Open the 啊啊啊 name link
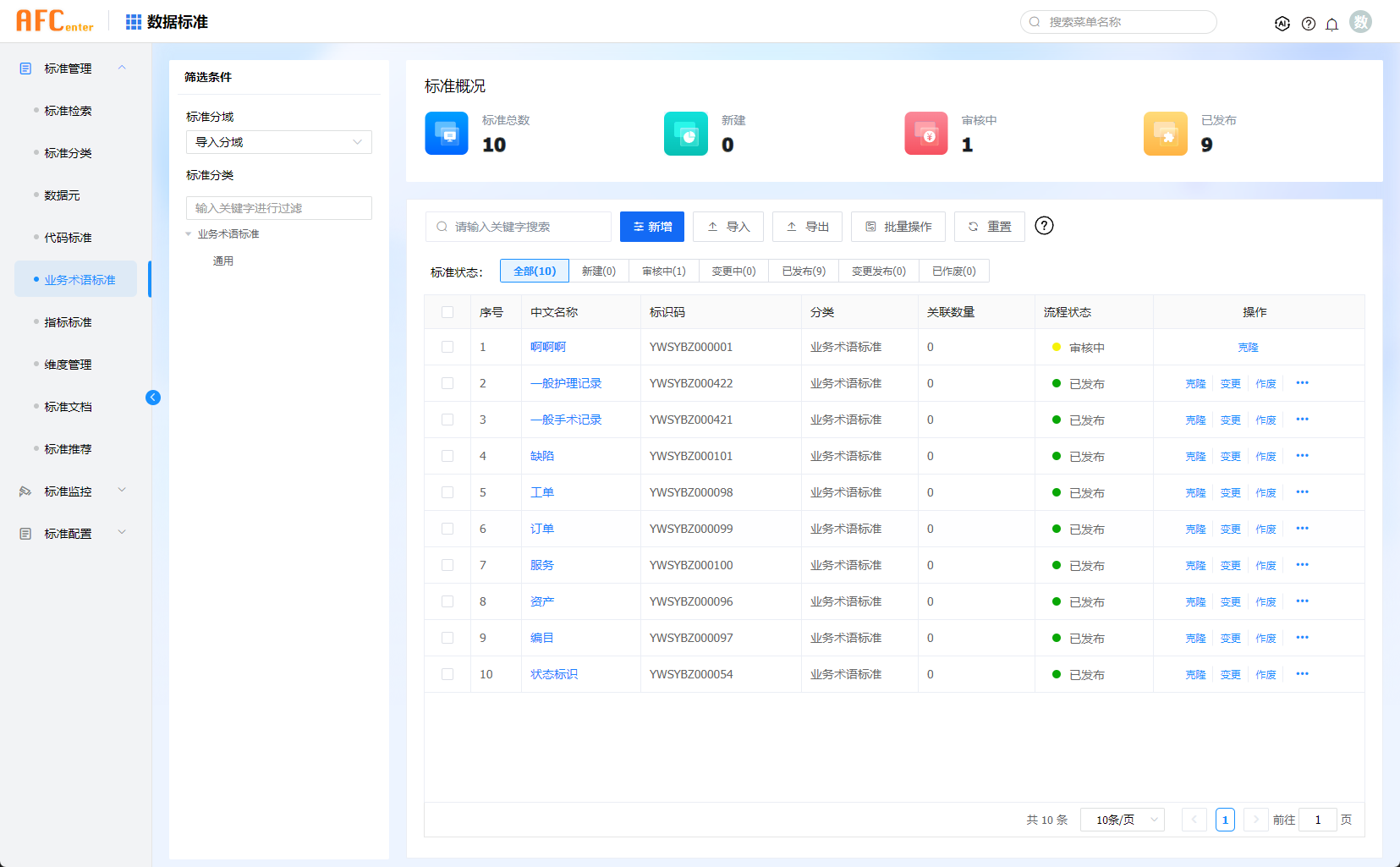The height and width of the screenshot is (867, 1400). (x=548, y=347)
